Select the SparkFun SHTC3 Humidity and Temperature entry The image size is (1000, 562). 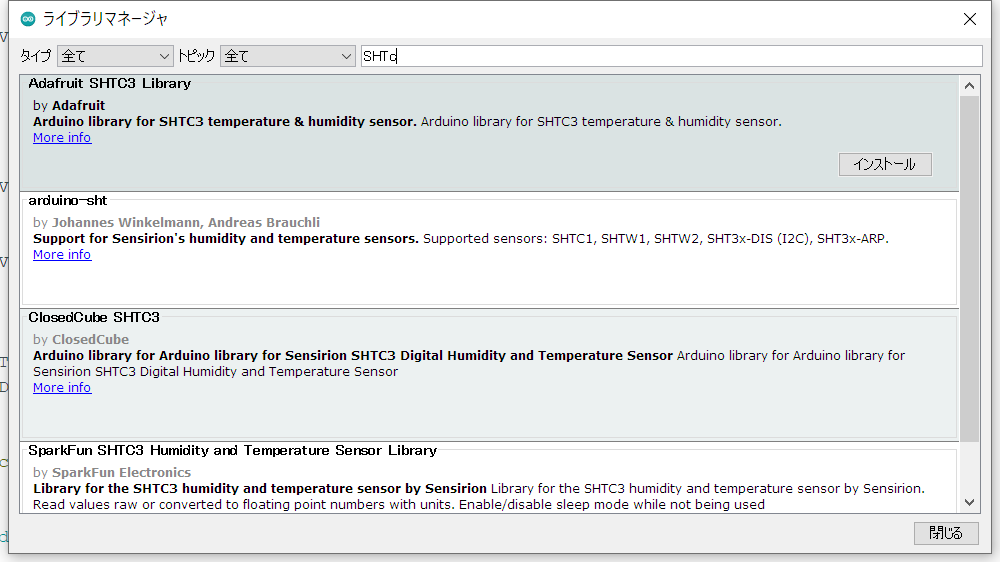click(x=232, y=451)
